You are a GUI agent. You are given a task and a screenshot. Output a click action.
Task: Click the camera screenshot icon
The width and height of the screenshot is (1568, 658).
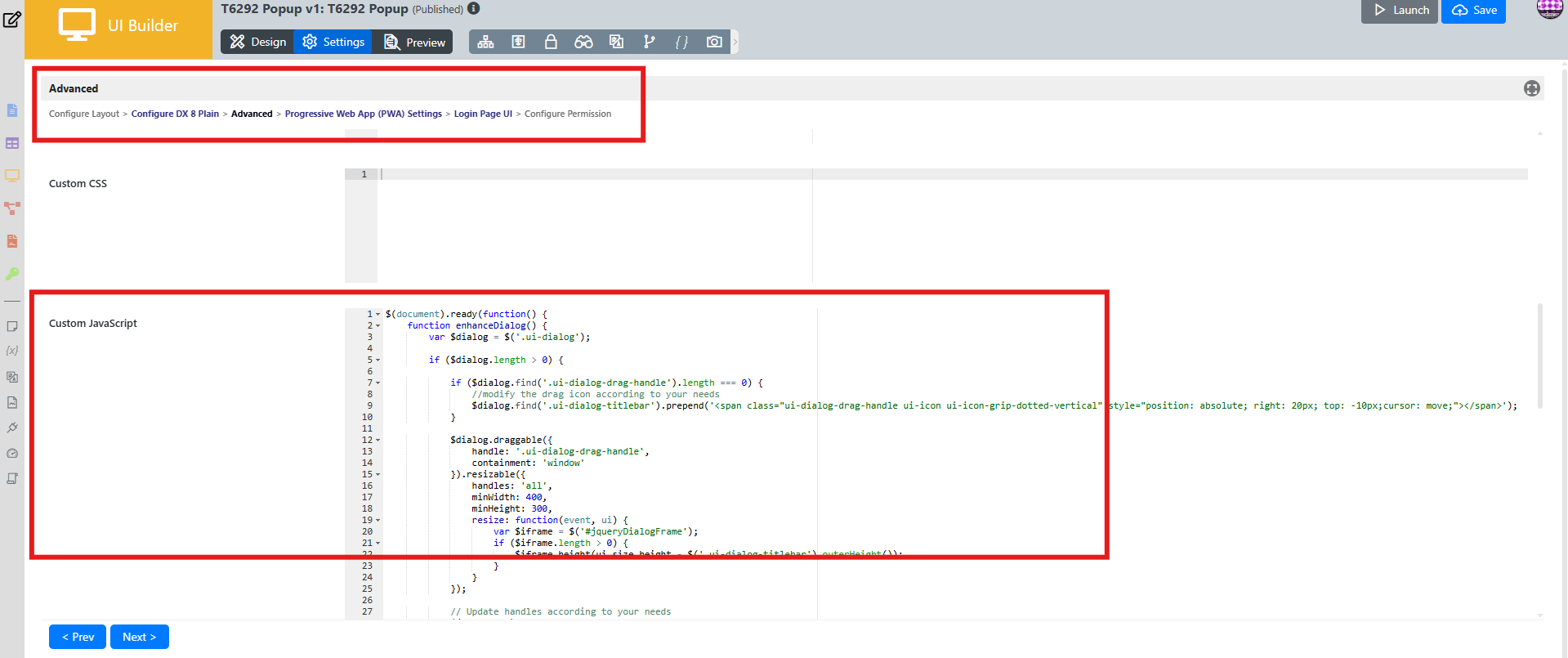pyautogui.click(x=714, y=42)
